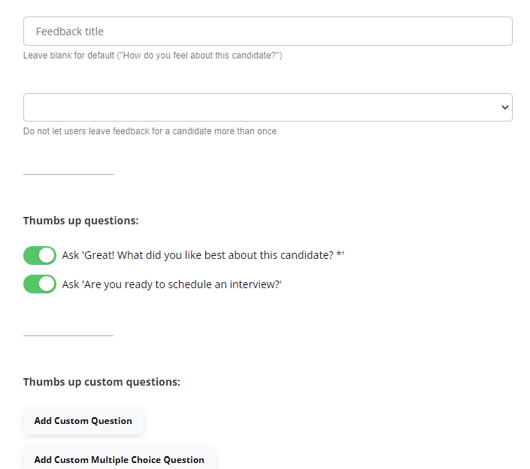Open the empty feedback restriction dropdown

tap(268, 107)
